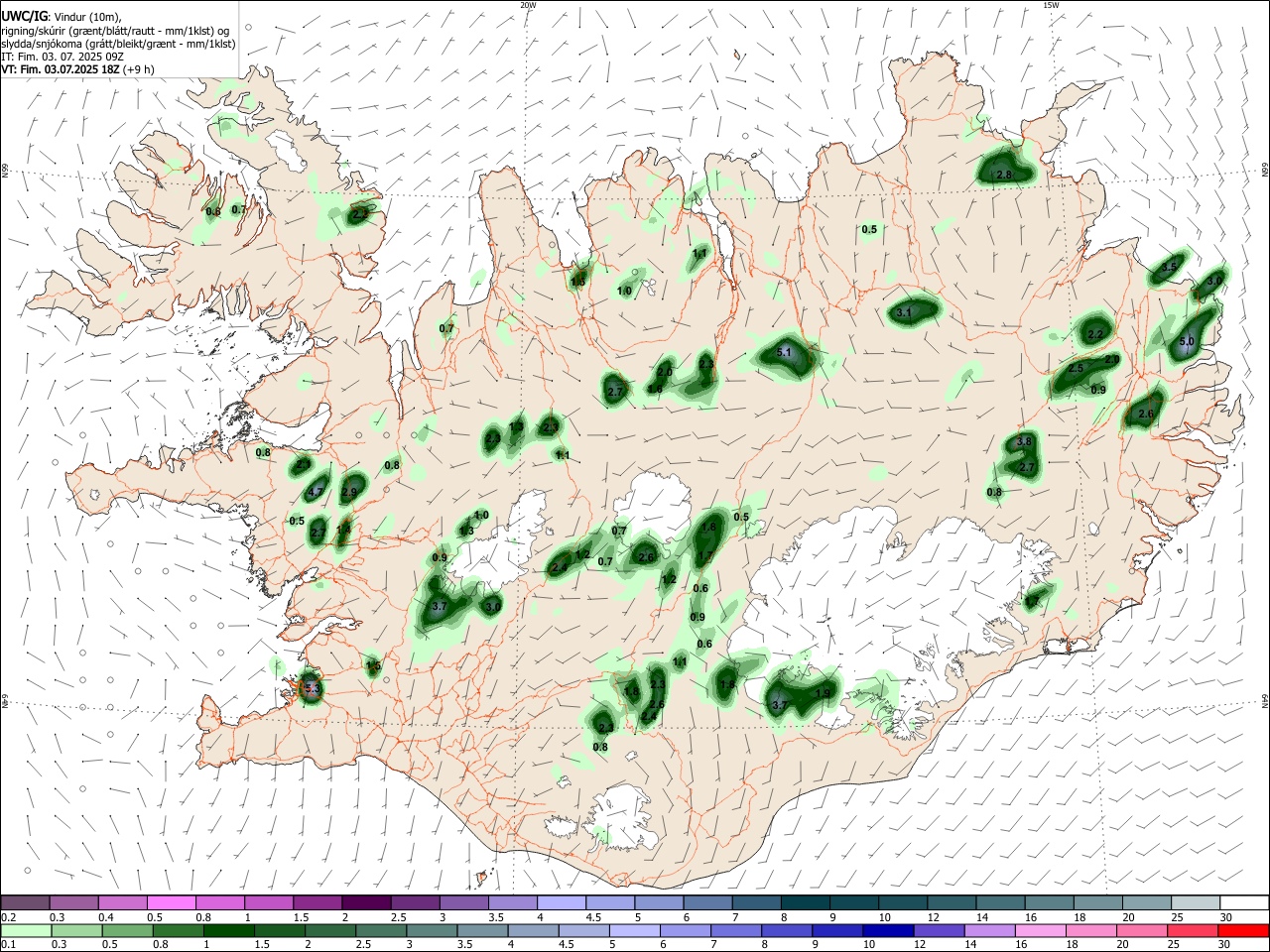Click the precipitation value '2.5' in the east
Image resolution: width=1270 pixels, height=952 pixels.
[1076, 369]
